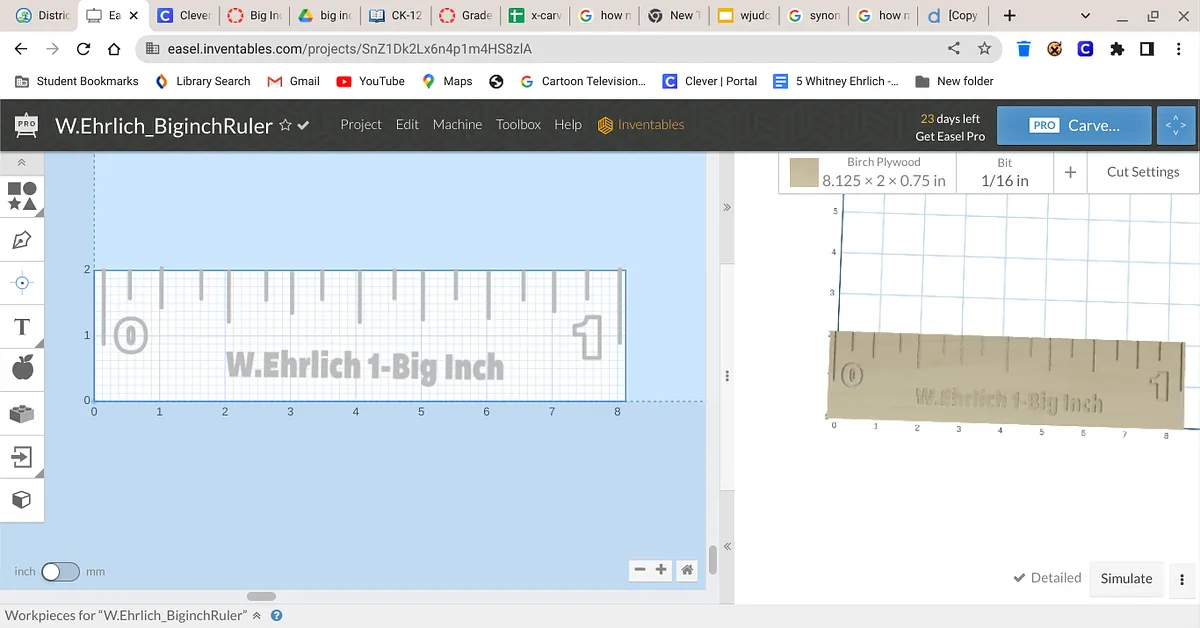Open the Machine menu

[457, 125]
